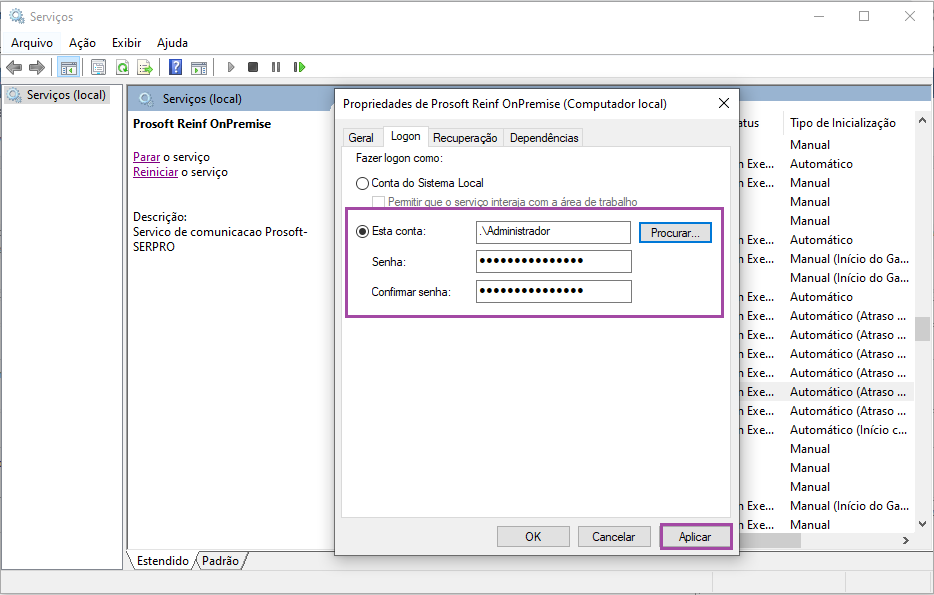
Task: Click the horizontal scrollbar thumb of services list
Action: click(x=770, y=540)
